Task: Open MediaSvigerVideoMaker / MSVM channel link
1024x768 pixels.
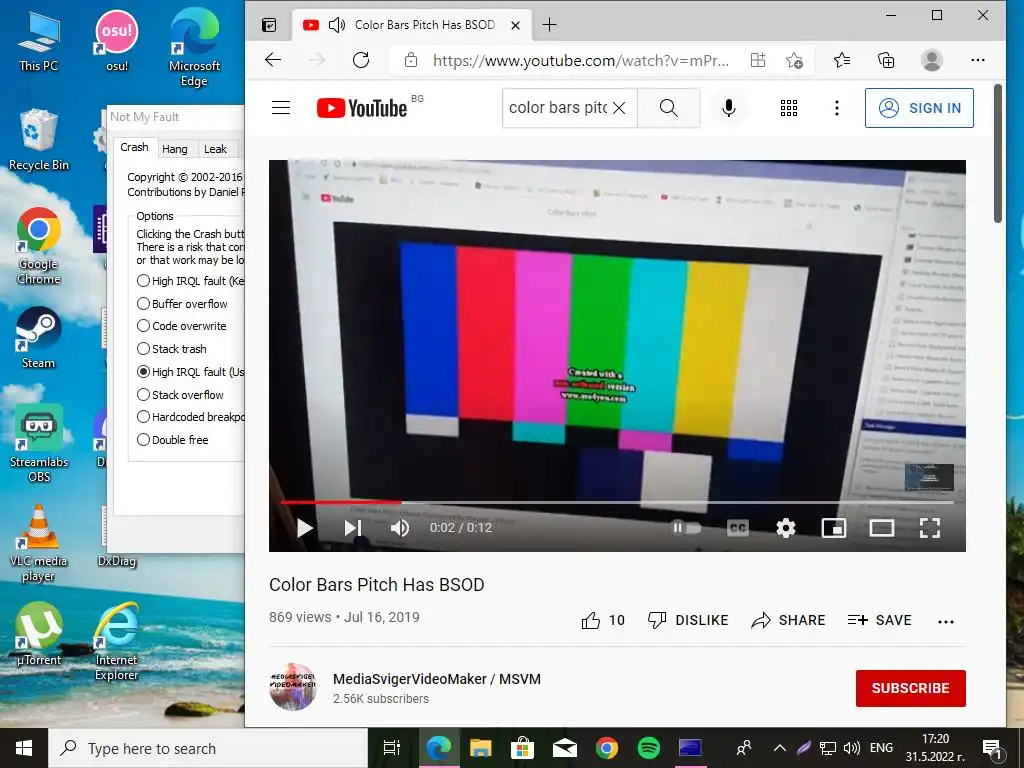Action: (437, 679)
